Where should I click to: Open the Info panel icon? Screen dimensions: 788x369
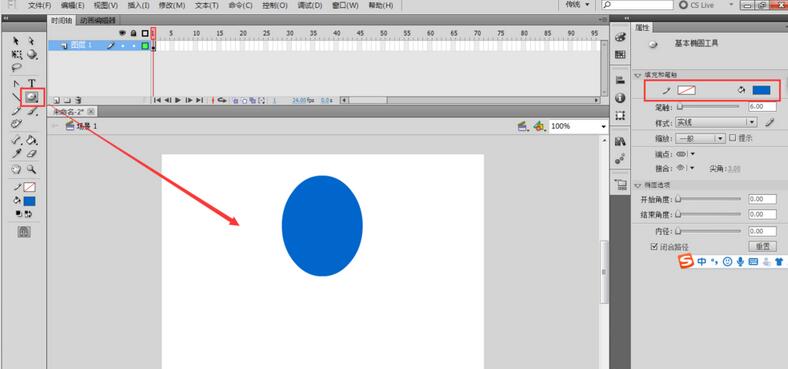click(x=620, y=98)
